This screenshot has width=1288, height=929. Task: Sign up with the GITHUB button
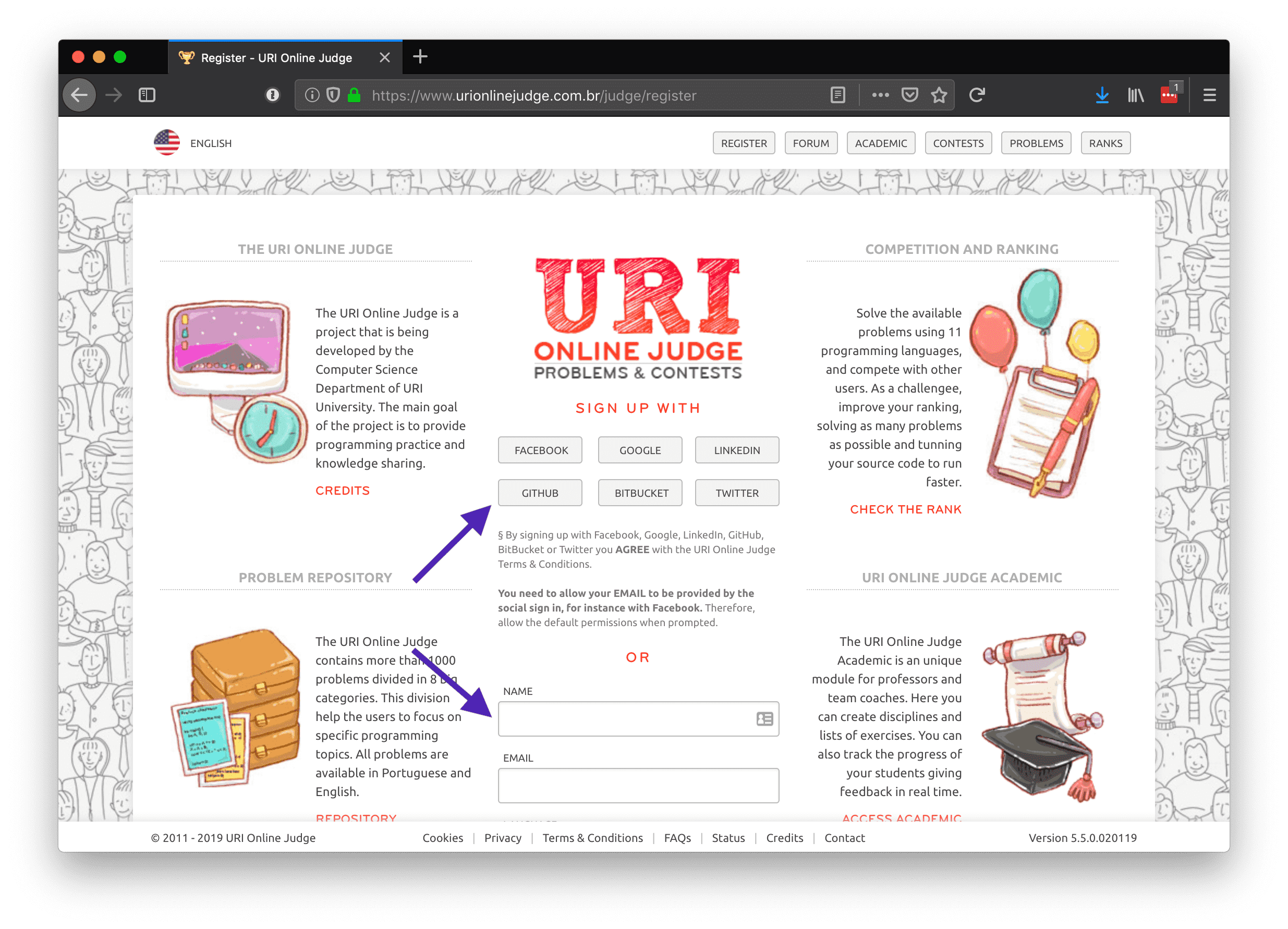tap(540, 492)
